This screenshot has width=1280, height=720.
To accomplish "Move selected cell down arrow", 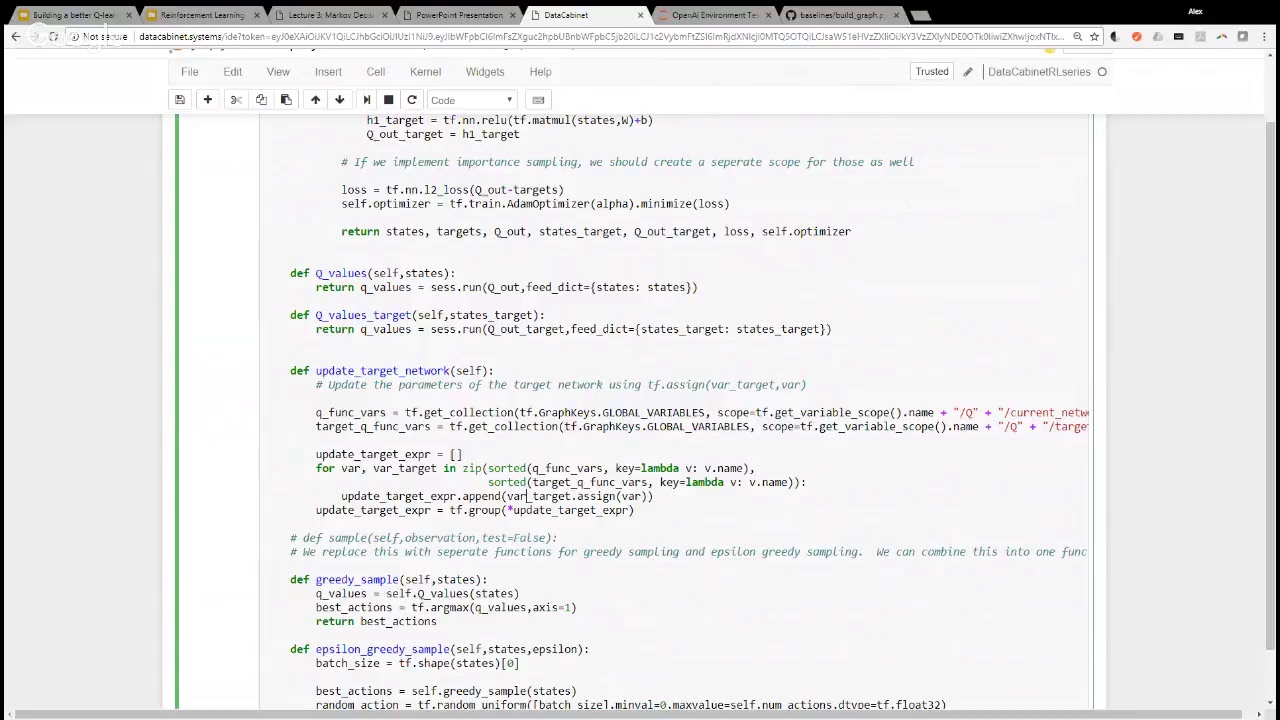I will [x=339, y=100].
